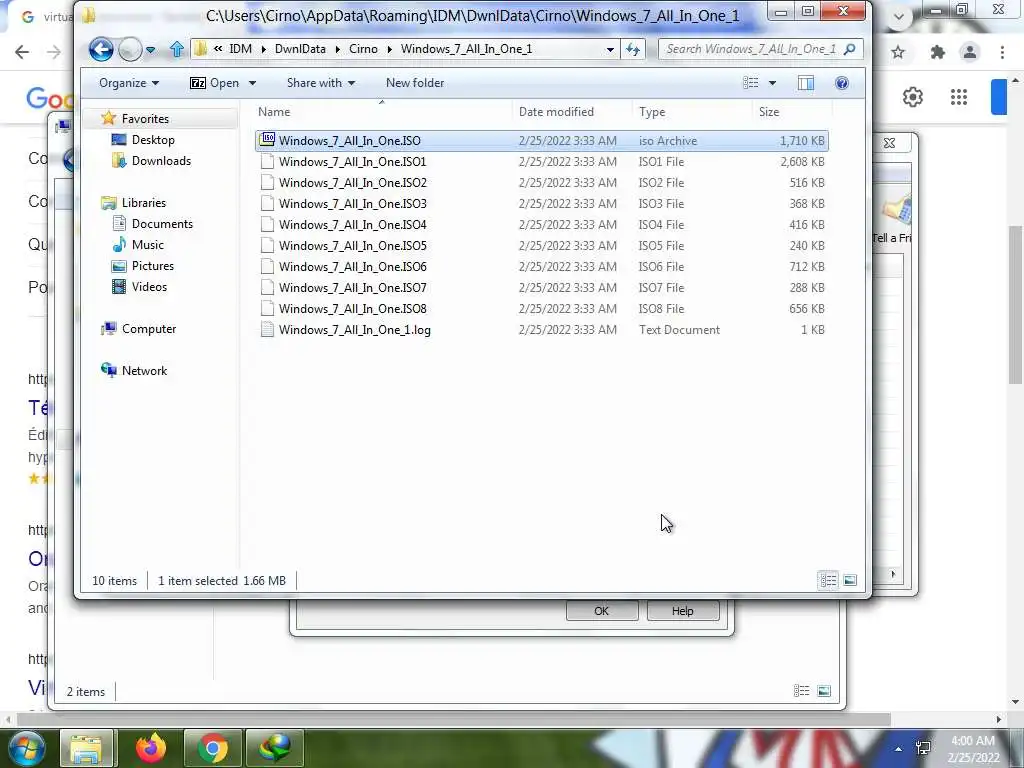Click the ISO archive file icon
Image resolution: width=1024 pixels, height=768 pixels.
coord(267,139)
